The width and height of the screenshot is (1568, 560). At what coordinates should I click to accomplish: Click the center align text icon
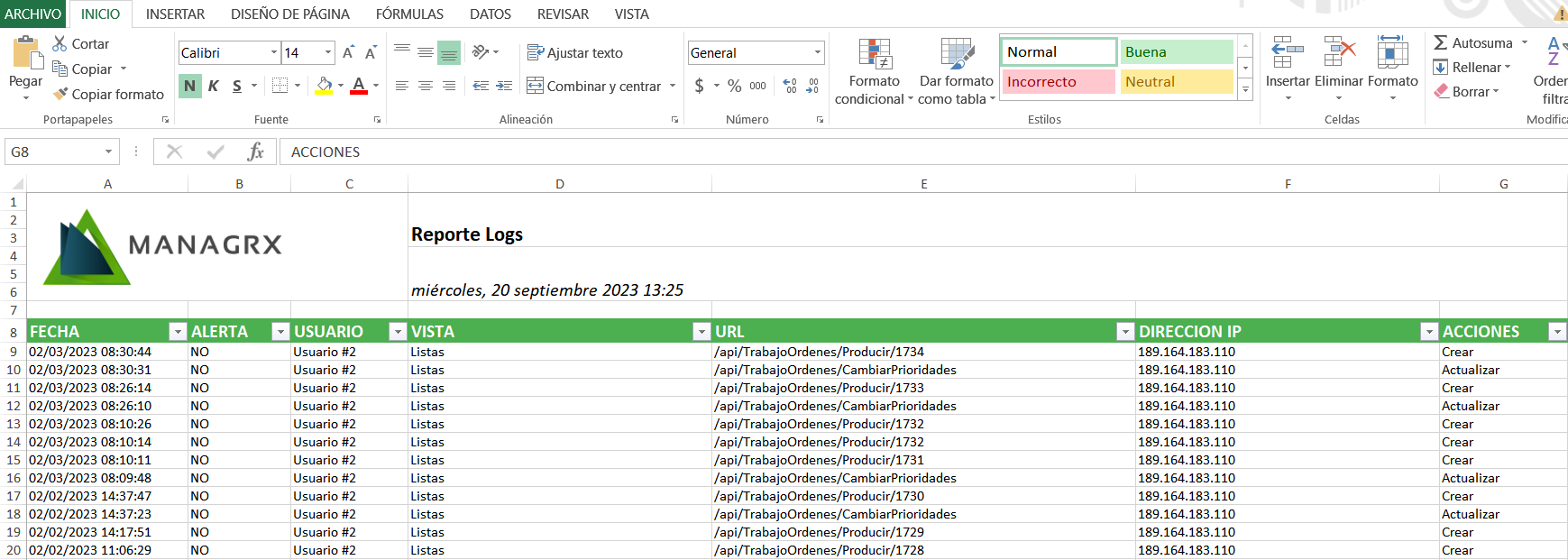tap(426, 86)
